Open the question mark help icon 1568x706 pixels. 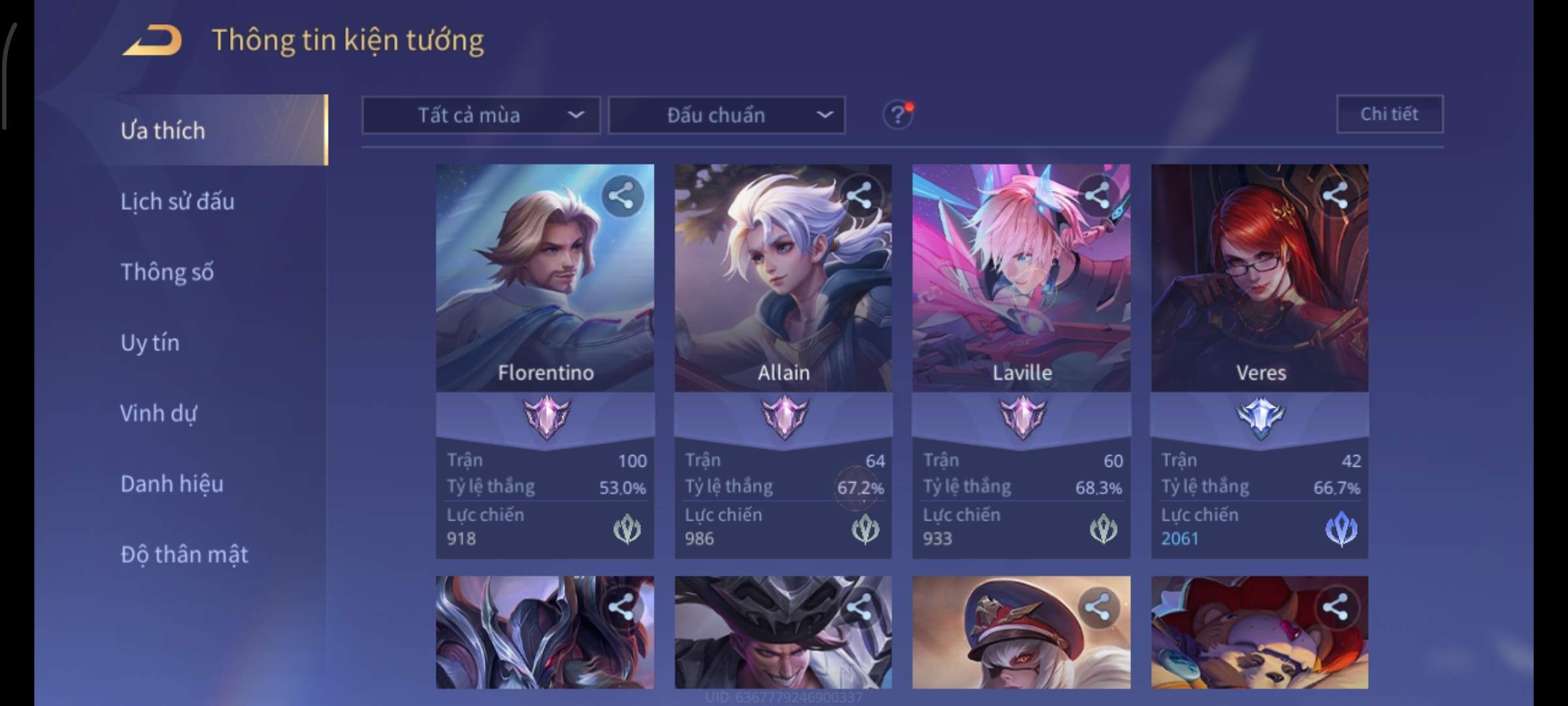point(898,115)
